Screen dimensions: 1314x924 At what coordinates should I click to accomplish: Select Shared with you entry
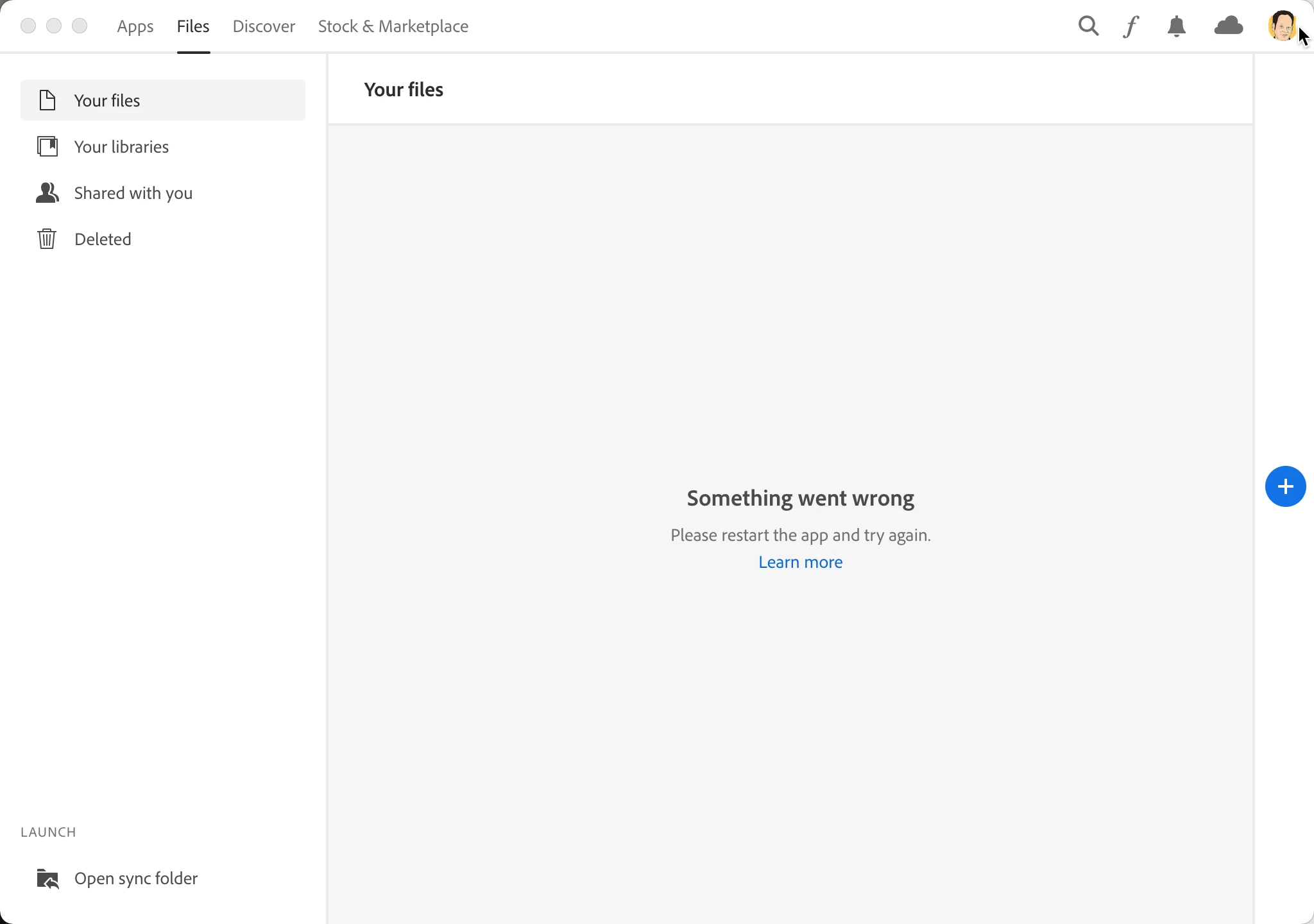tap(133, 193)
